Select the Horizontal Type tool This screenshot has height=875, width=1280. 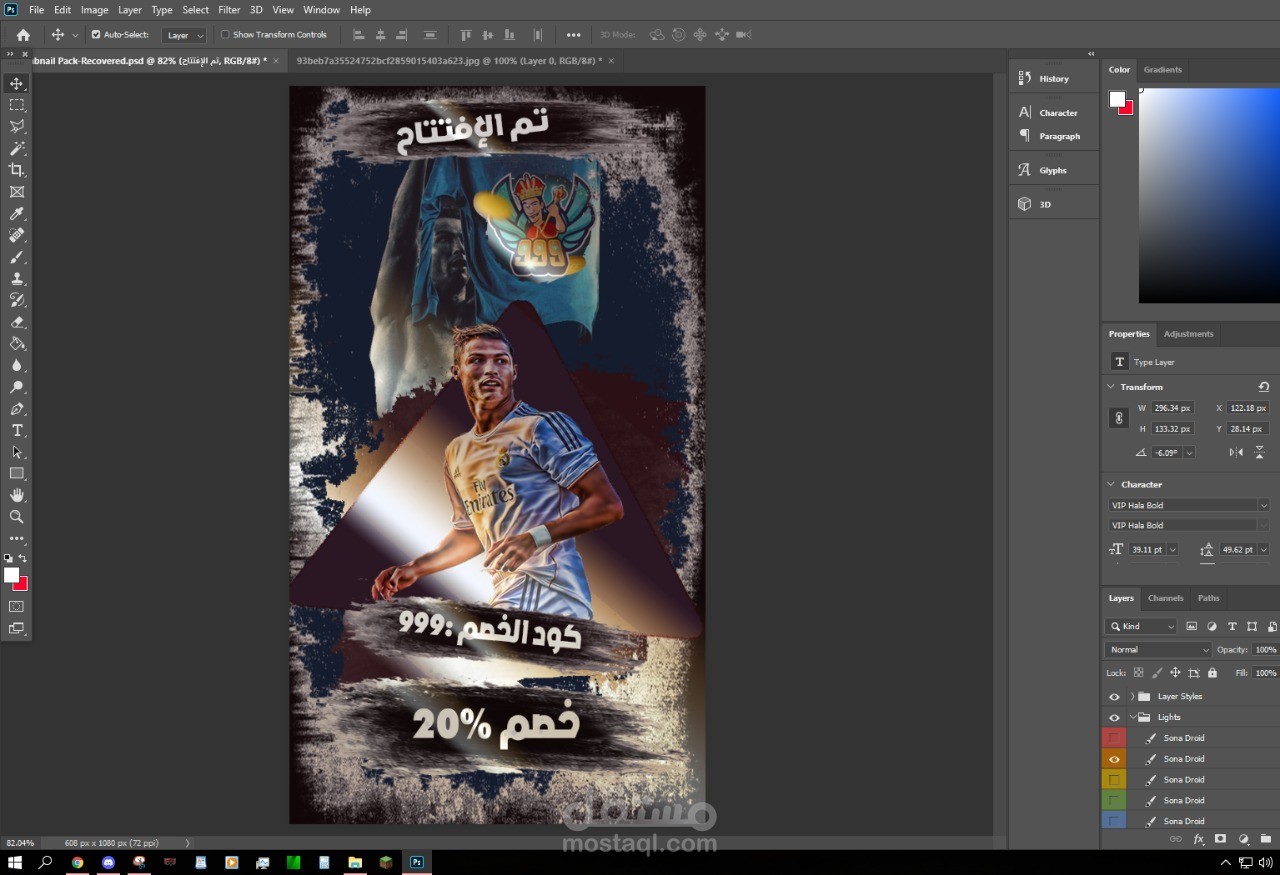click(17, 430)
